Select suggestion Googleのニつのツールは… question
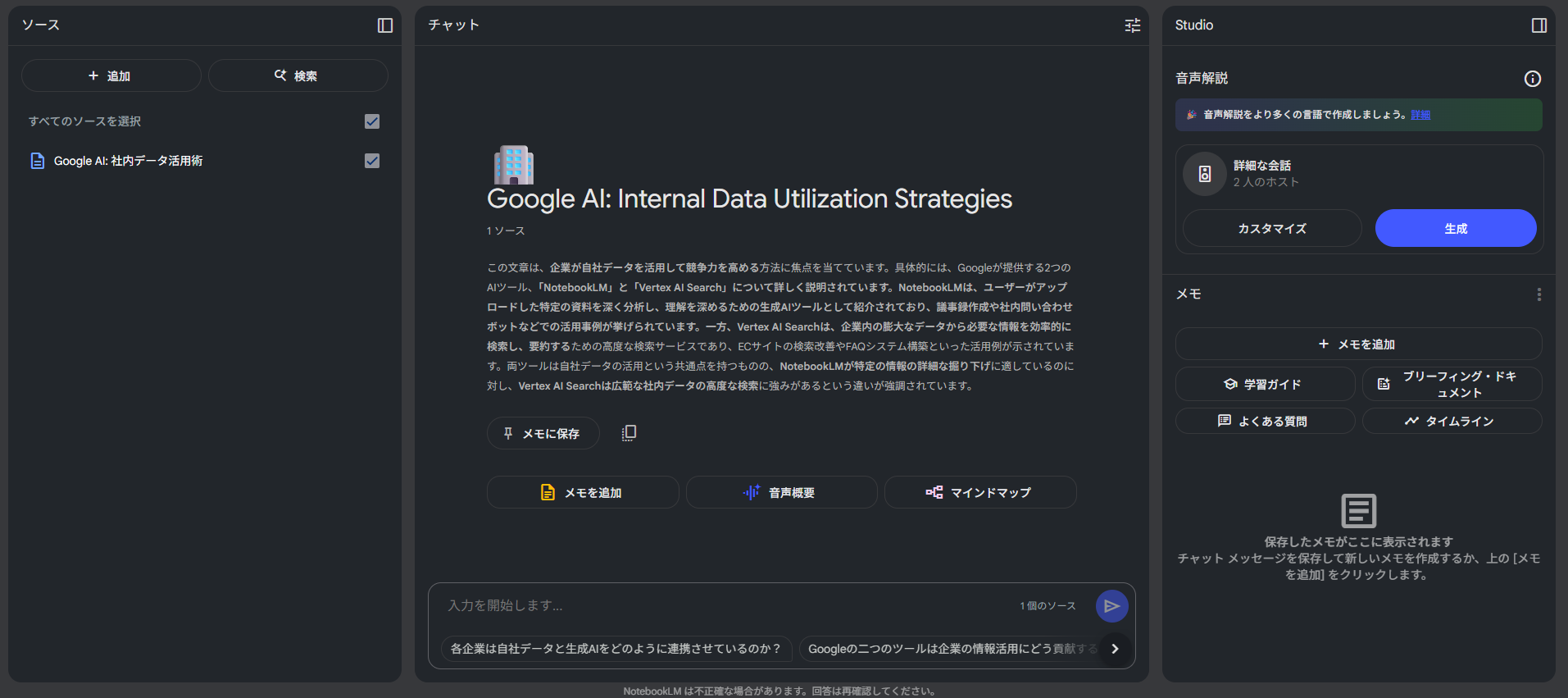 pos(949,649)
